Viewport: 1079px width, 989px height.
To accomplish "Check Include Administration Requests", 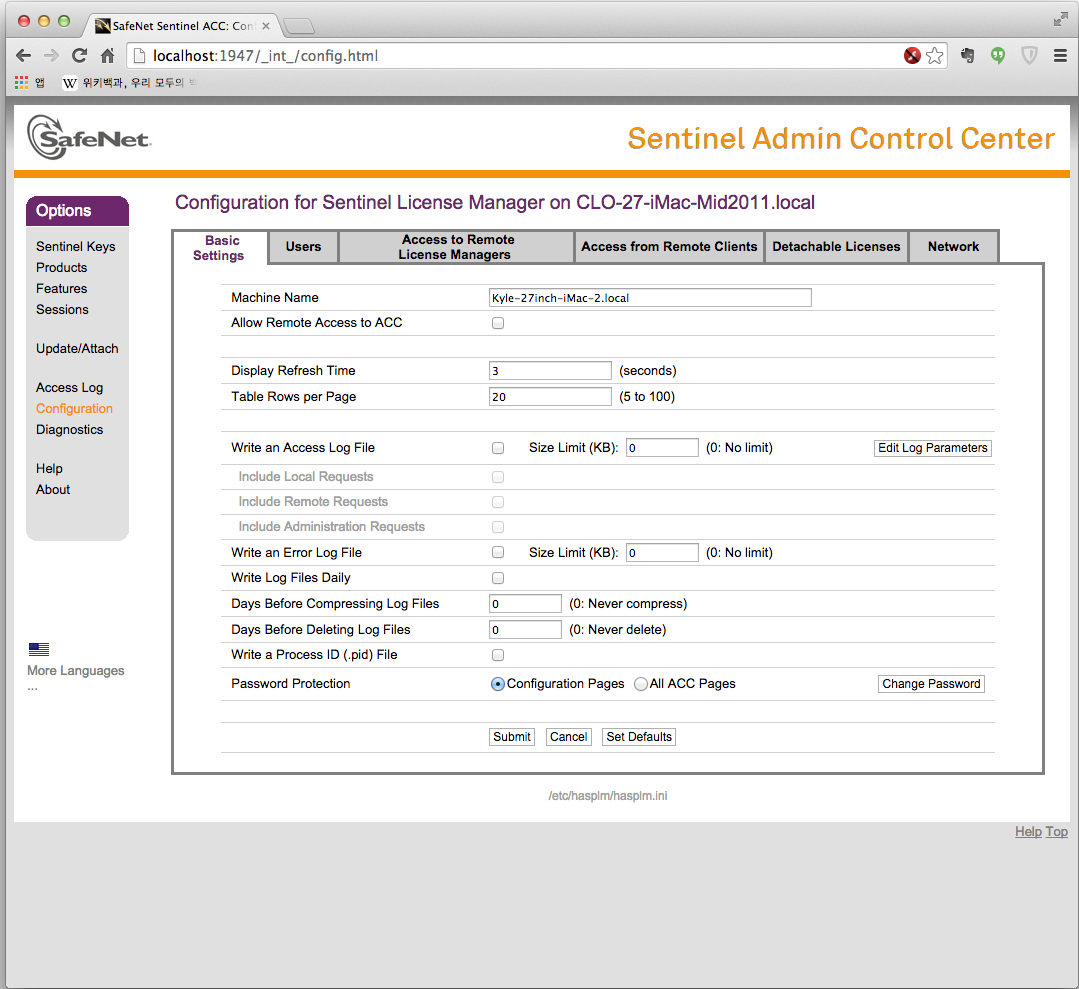I will tap(498, 527).
